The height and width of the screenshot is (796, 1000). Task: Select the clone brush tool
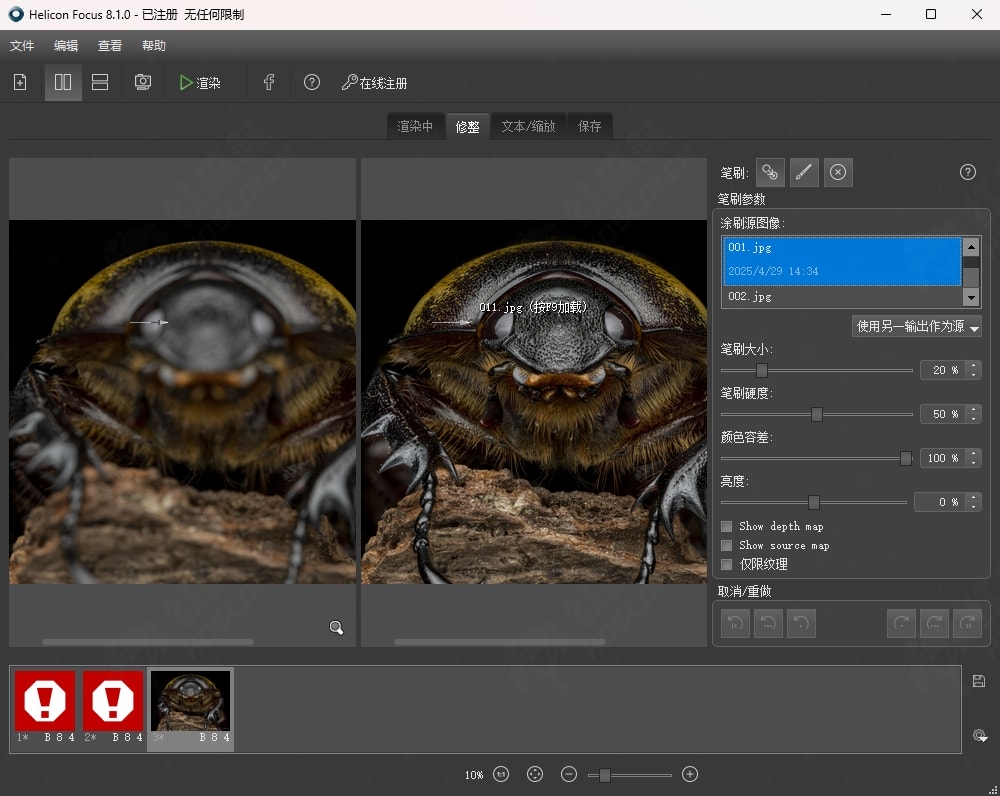click(769, 172)
